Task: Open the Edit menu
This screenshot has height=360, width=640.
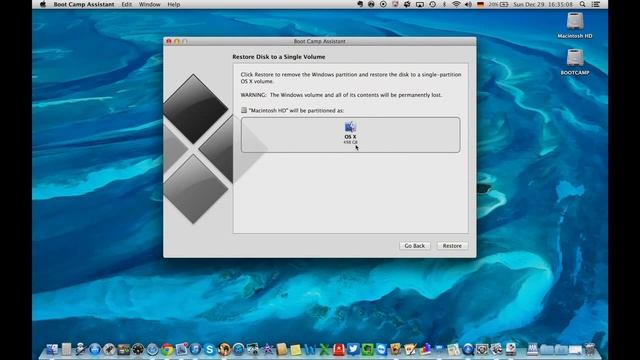Action: [x=127, y=4]
